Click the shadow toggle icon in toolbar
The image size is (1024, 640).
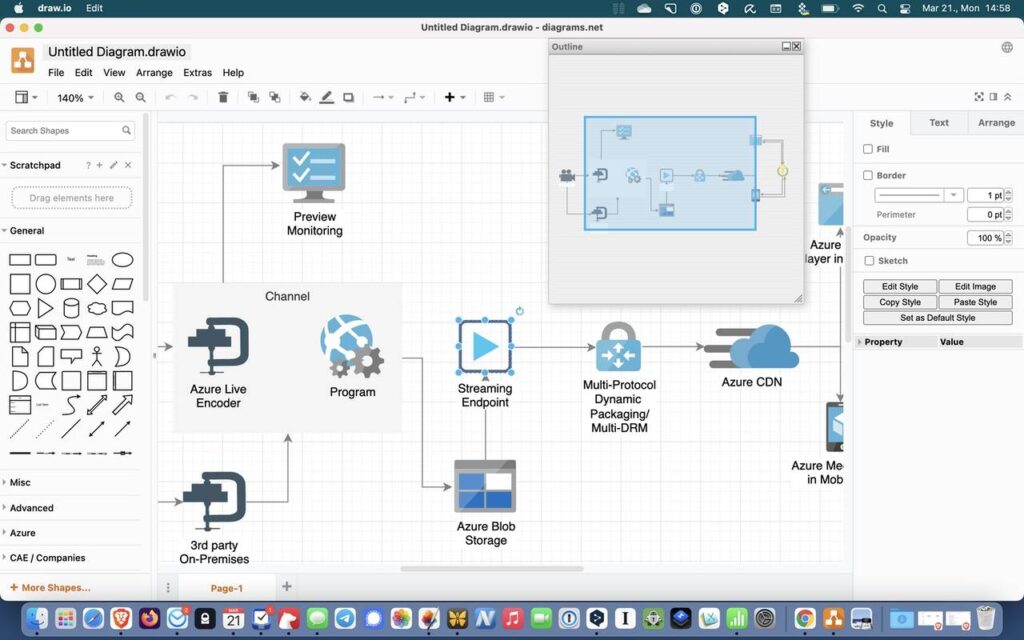point(349,97)
